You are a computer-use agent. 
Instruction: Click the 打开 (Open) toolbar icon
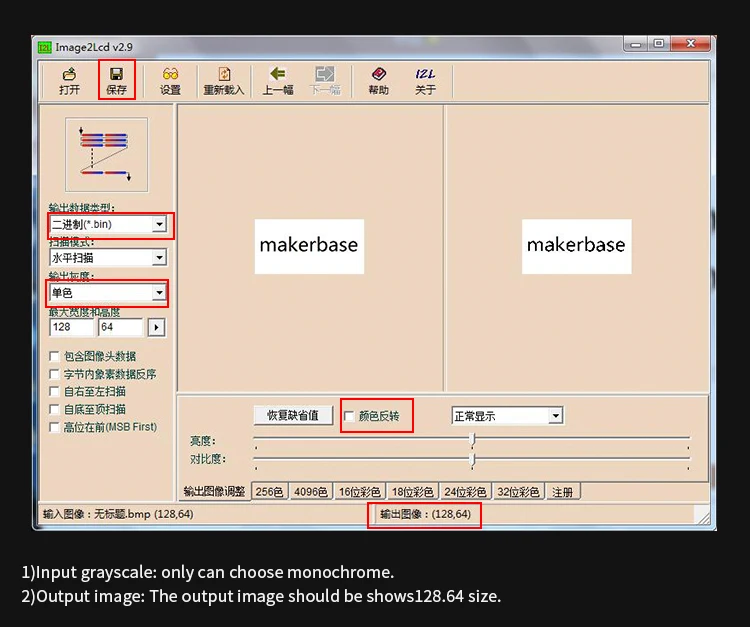(x=69, y=81)
